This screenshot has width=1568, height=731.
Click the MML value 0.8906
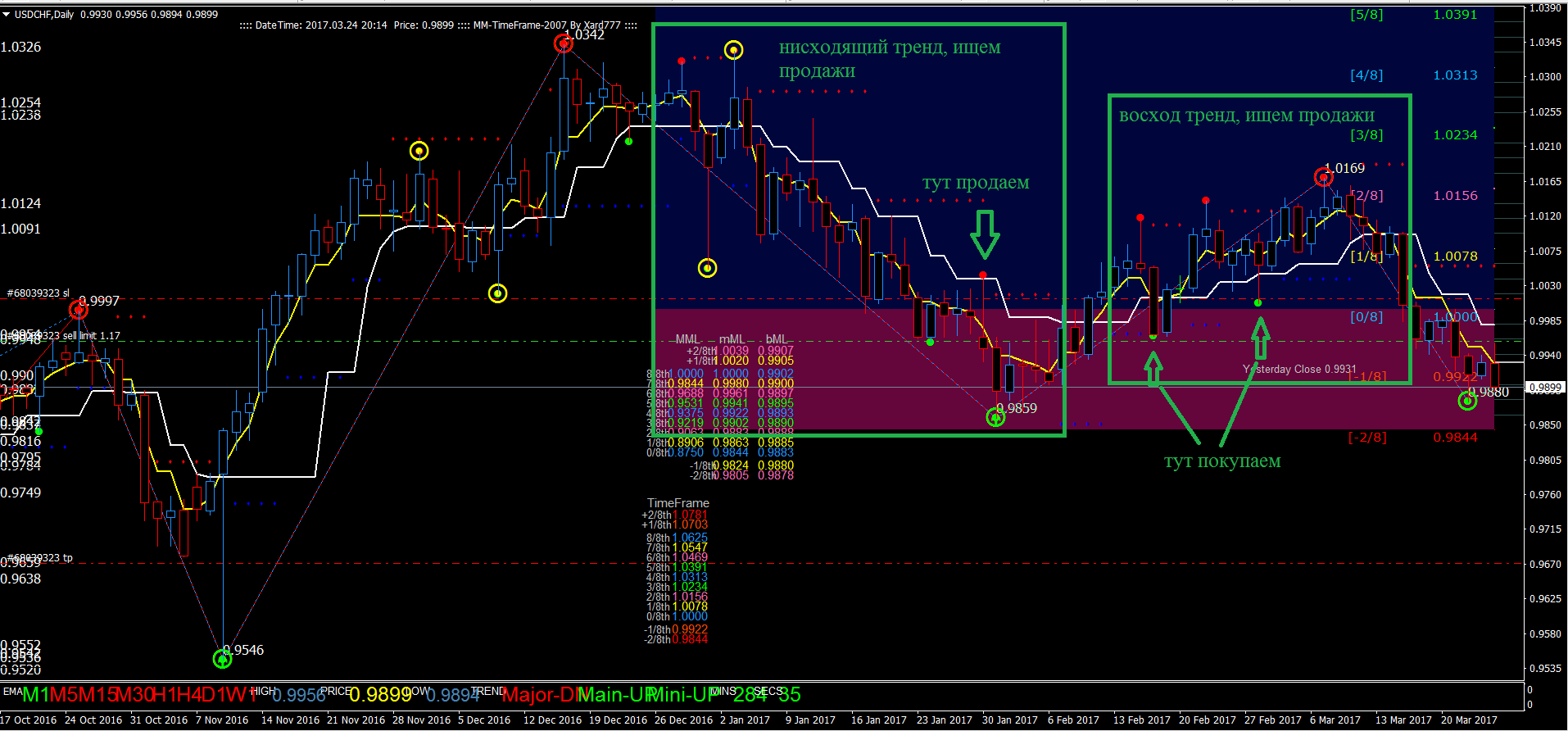click(x=686, y=443)
